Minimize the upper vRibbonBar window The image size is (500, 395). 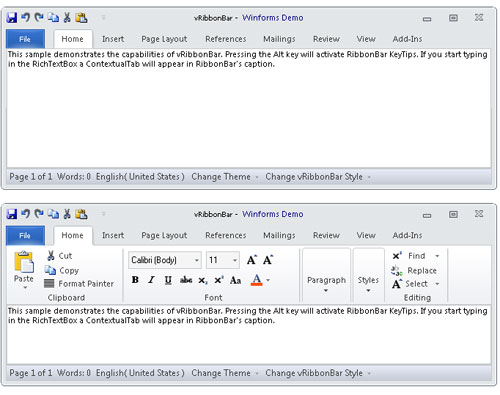pos(427,19)
